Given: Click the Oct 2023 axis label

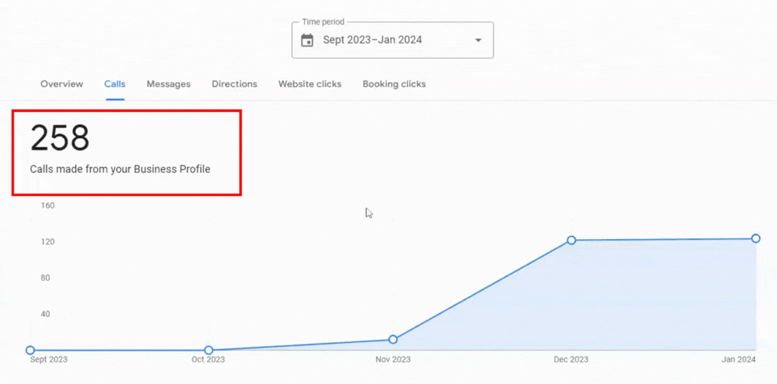Looking at the screenshot, I should tap(208, 360).
